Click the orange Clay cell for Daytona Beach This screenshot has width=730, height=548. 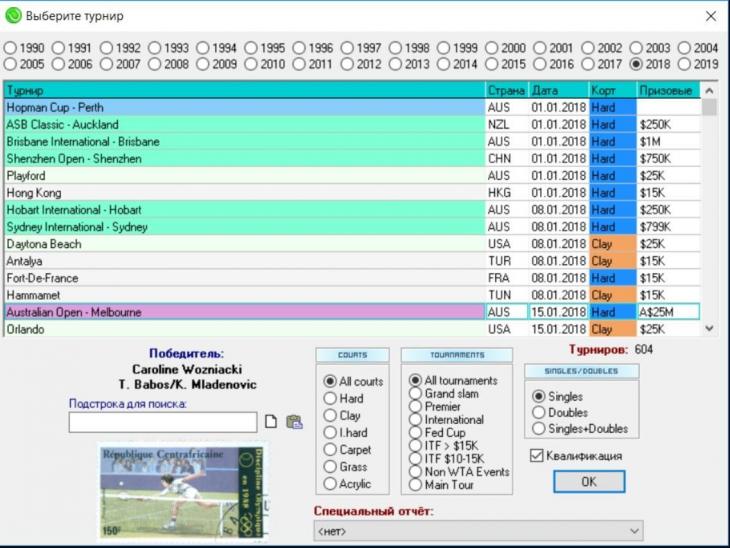pos(612,244)
